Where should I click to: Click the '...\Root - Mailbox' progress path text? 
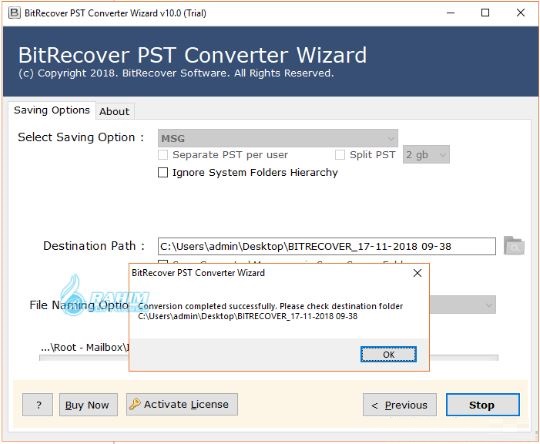[x=85, y=347]
